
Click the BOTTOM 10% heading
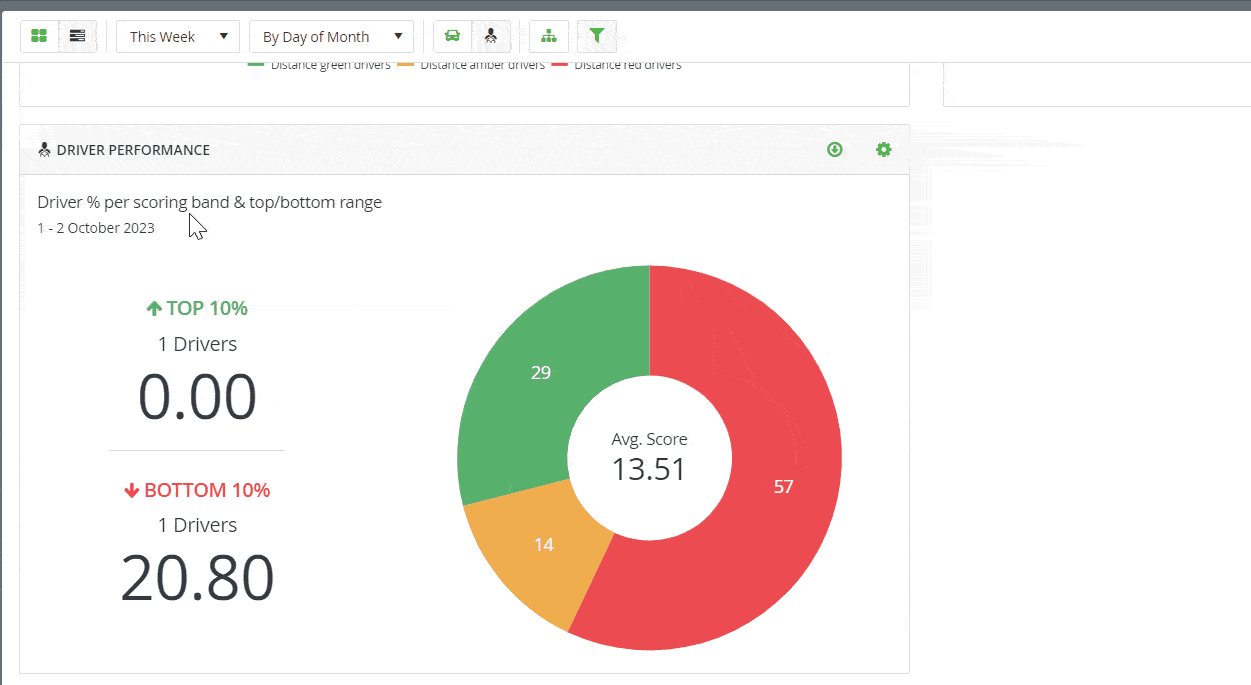coord(197,490)
